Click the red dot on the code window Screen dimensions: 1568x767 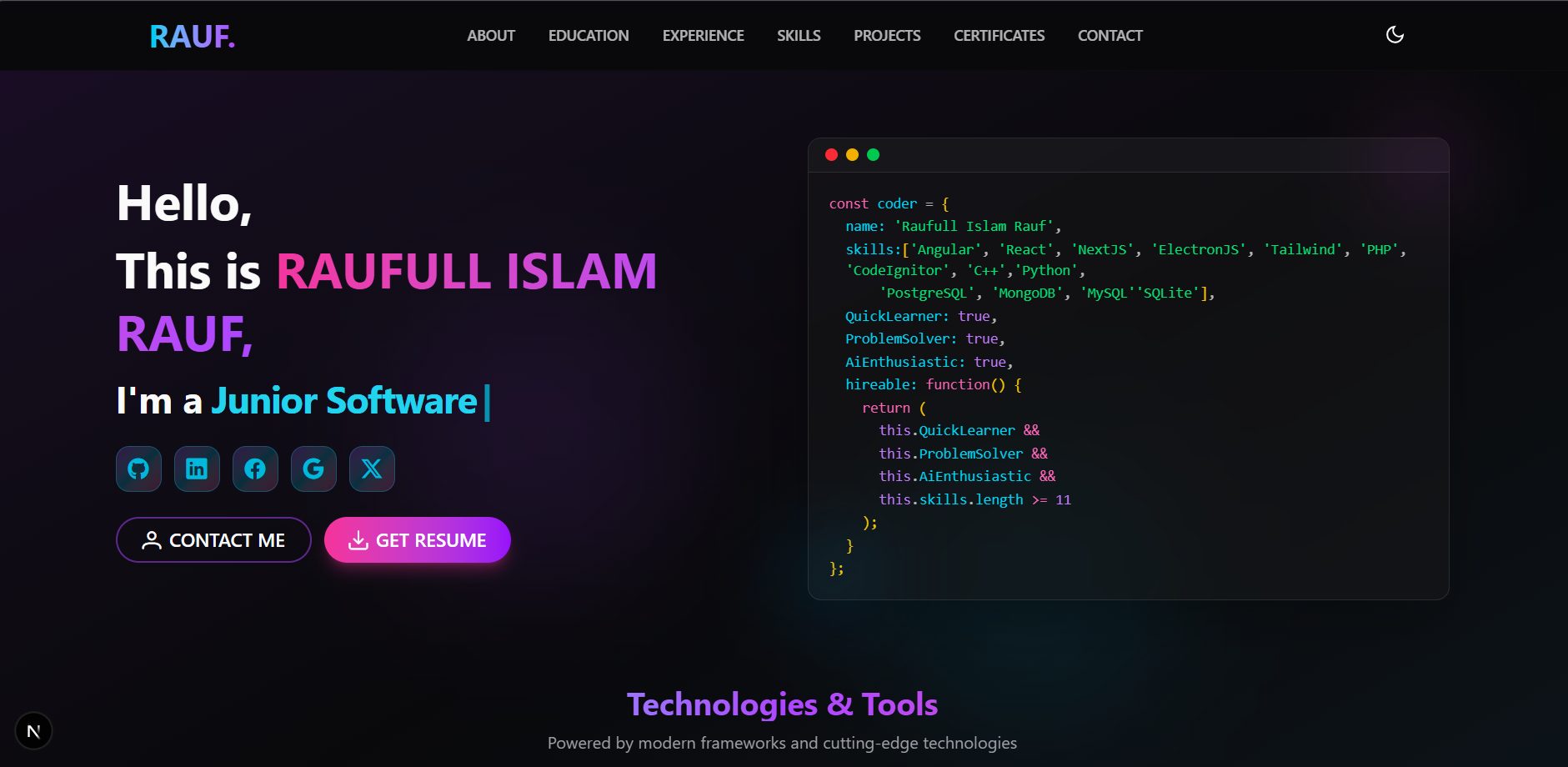tap(831, 154)
